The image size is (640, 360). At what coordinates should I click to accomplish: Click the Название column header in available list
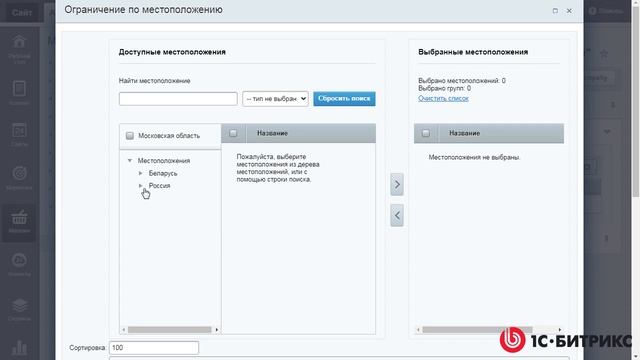(272, 133)
